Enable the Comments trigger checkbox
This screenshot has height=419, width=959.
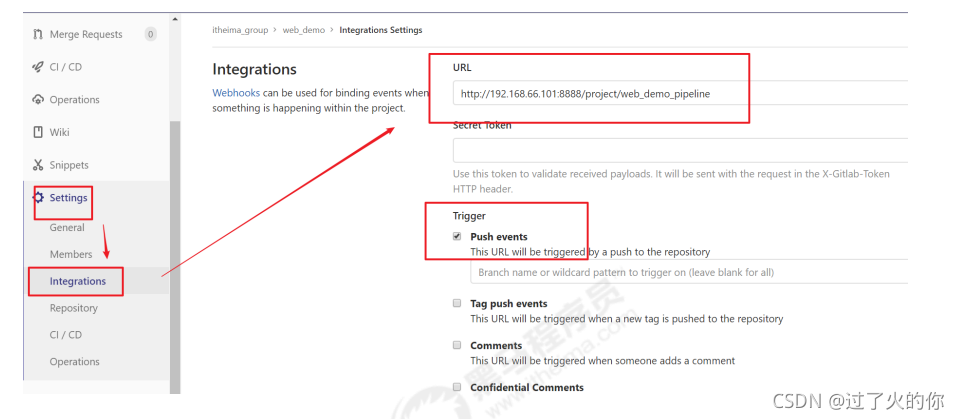457,345
